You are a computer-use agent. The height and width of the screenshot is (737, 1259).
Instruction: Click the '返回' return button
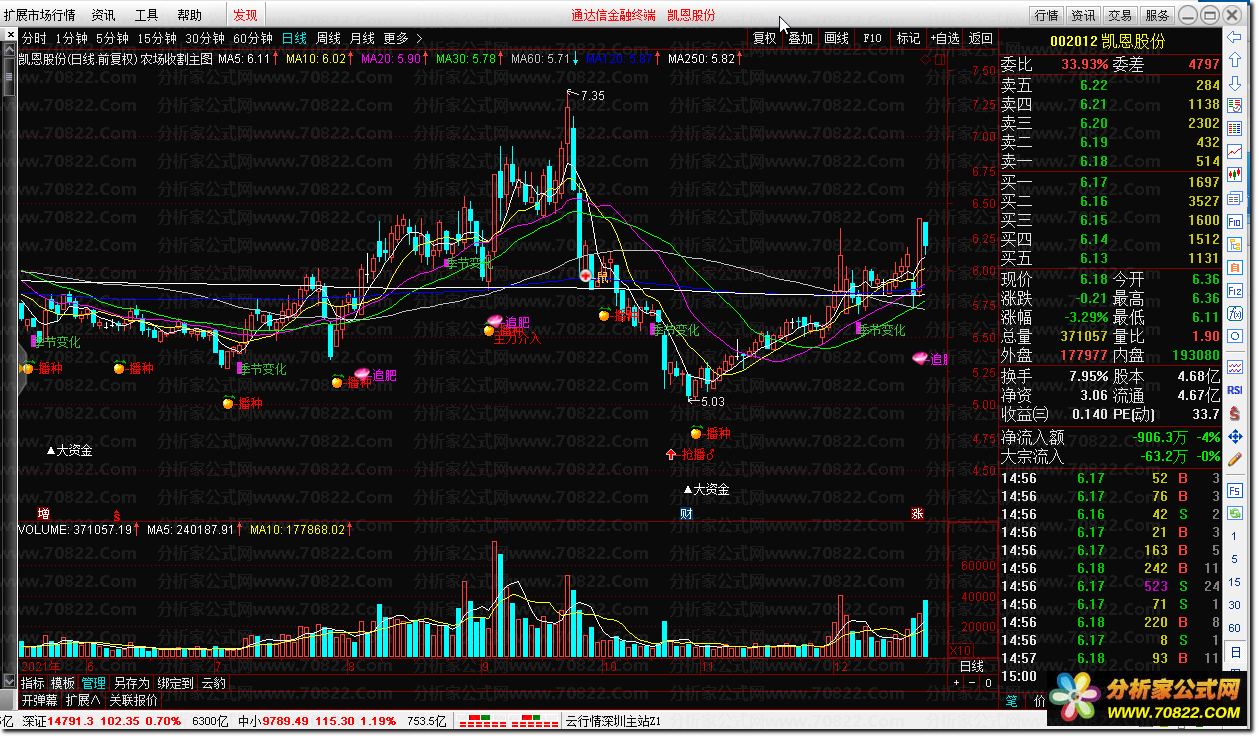[x=980, y=38]
